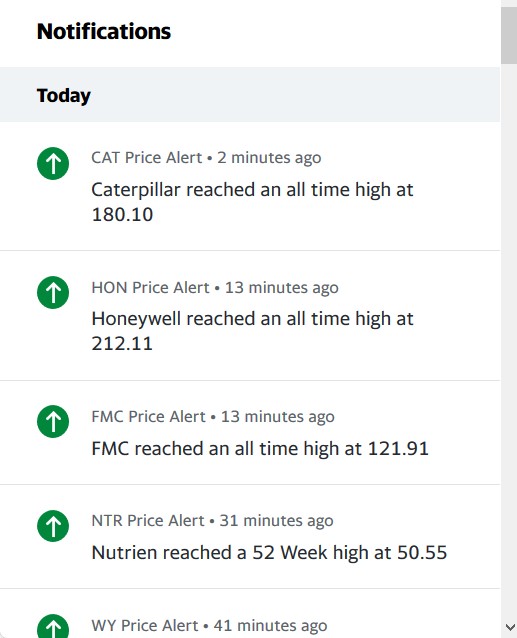The image size is (517, 638).
Task: Open FMC reached all time high at 121.91
Action: click(250, 433)
